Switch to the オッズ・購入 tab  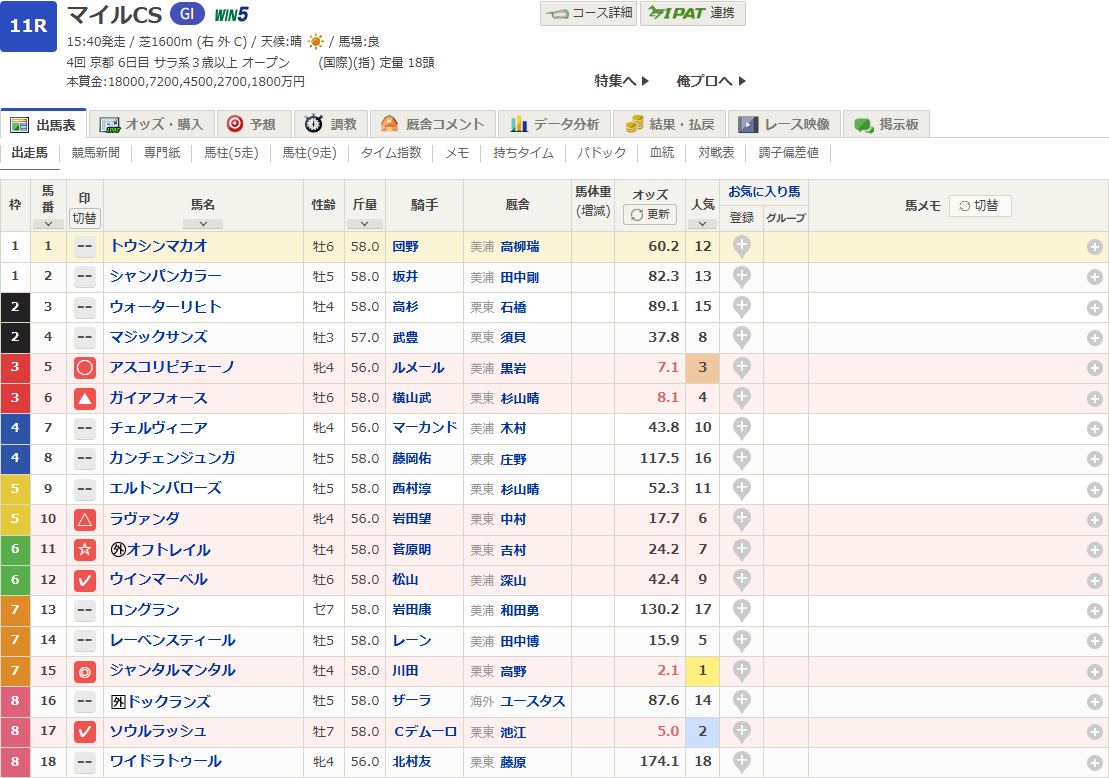[x=151, y=124]
